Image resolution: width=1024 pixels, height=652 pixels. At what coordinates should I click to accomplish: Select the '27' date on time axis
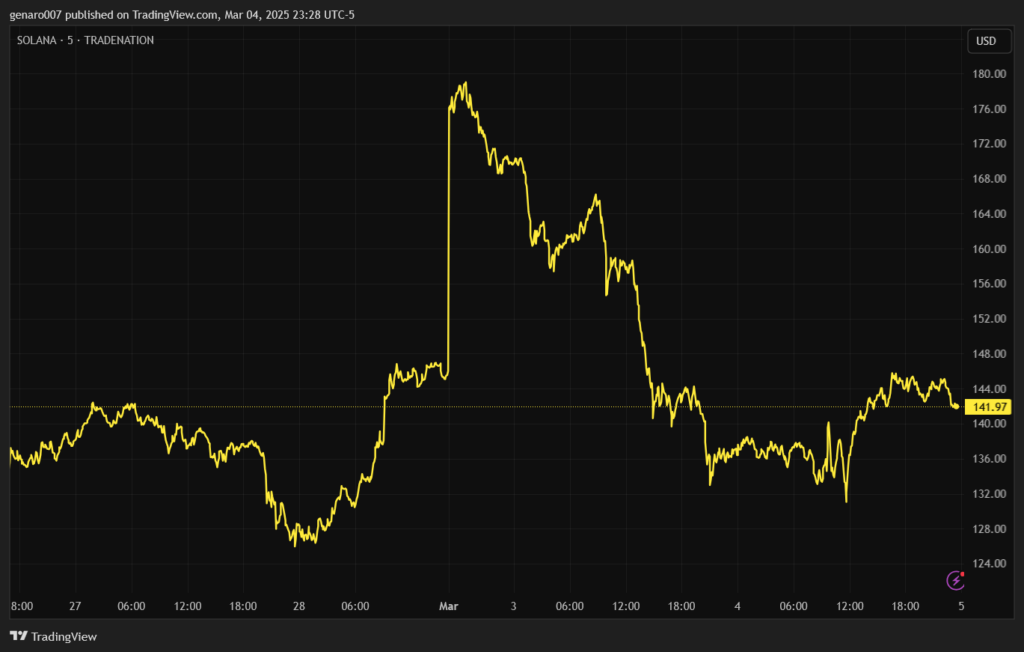coord(75,606)
